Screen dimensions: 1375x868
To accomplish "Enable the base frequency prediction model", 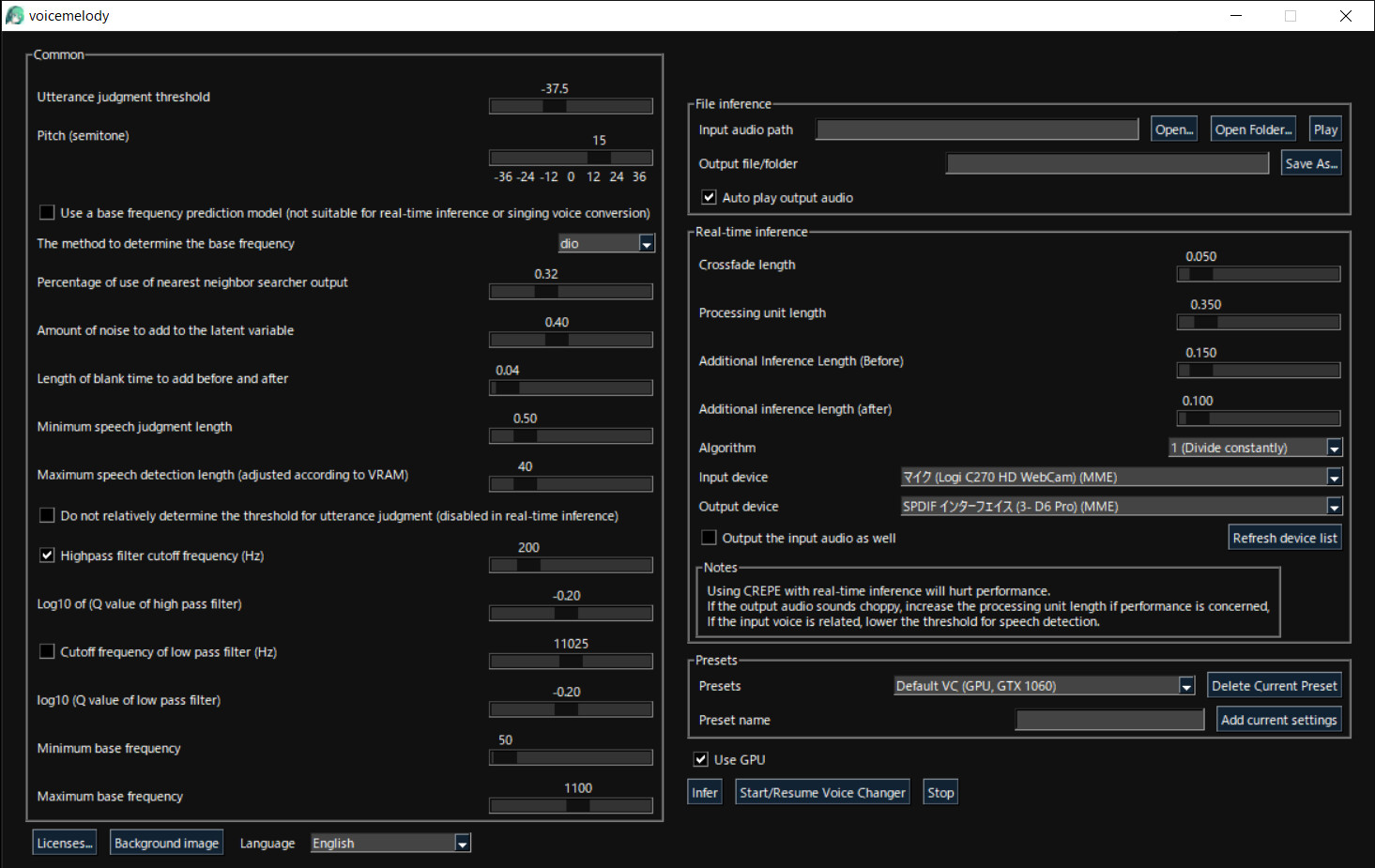I will 47,212.
